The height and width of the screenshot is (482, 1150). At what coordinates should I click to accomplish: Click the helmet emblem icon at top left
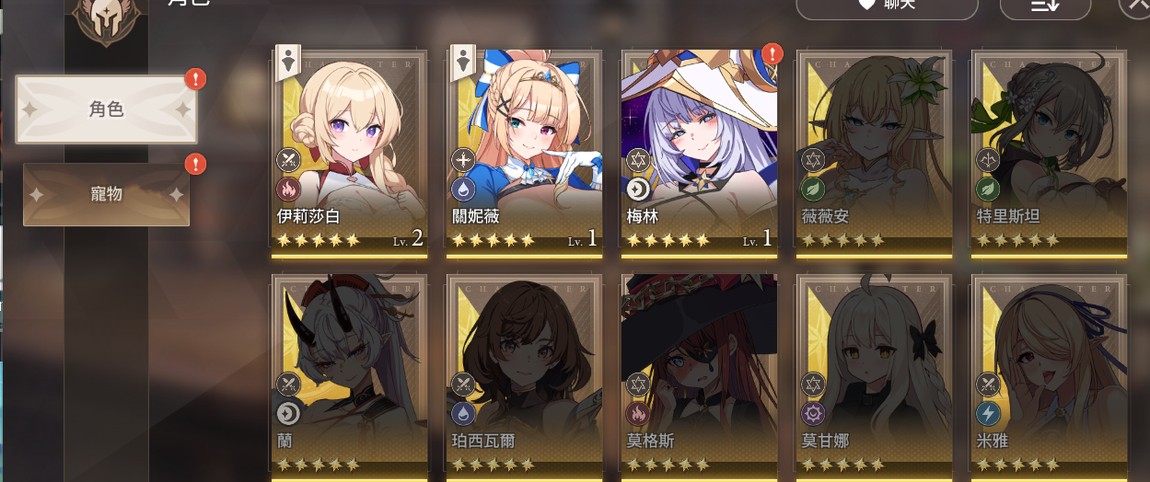106,18
